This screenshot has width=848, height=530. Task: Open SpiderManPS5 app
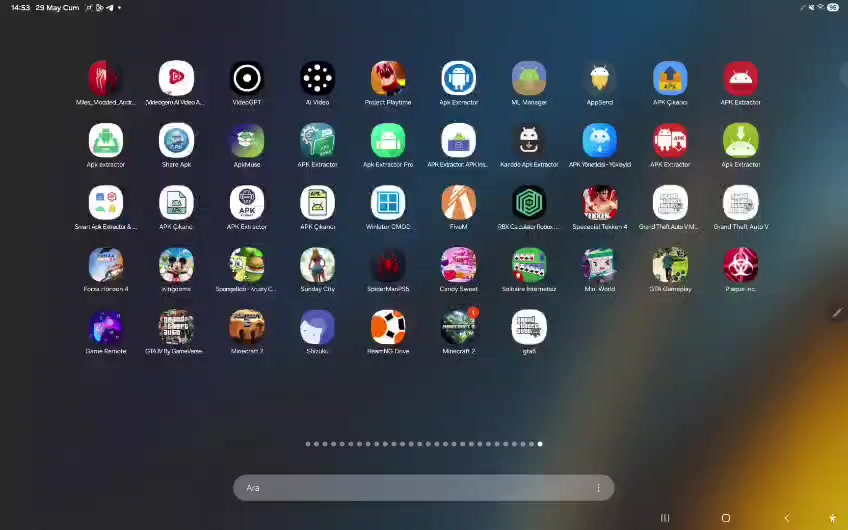[x=388, y=266]
